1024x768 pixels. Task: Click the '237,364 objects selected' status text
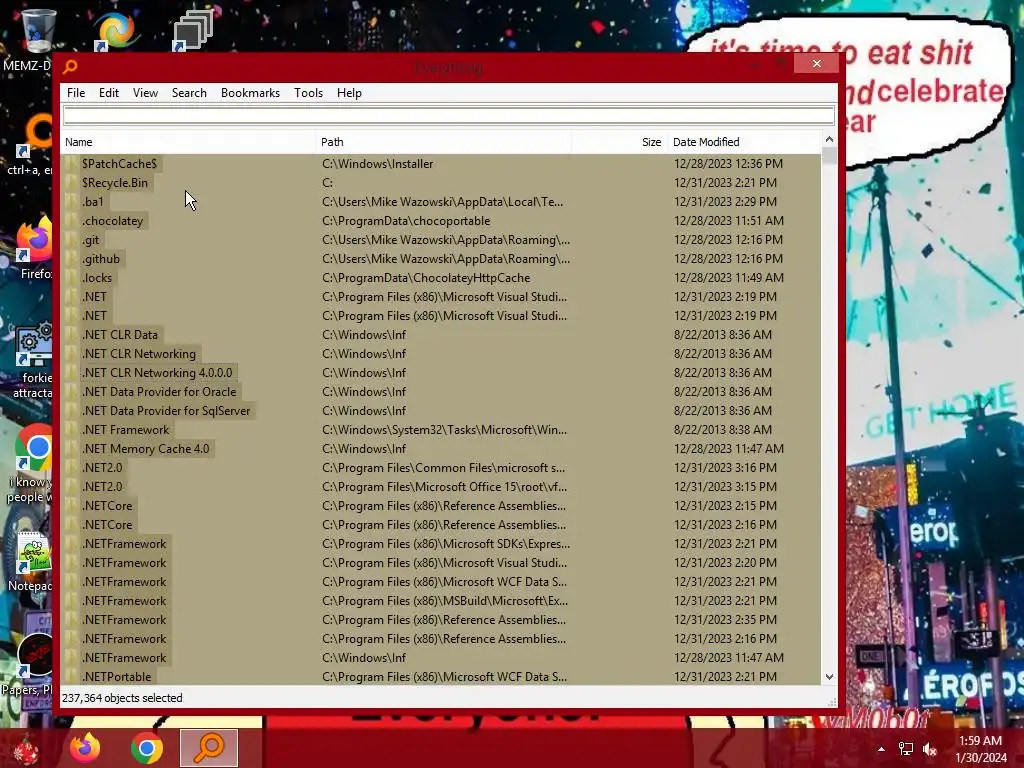pos(122,698)
